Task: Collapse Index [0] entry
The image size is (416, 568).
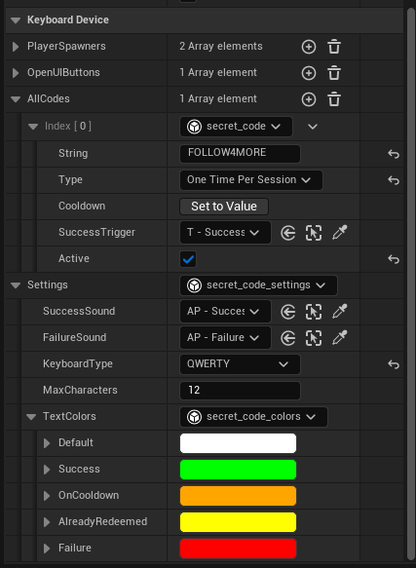Action: tap(33, 126)
